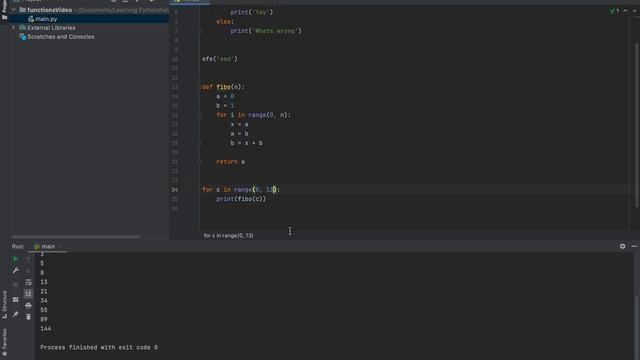Click the down-arrow in Run output toolbar

click(x=28, y=270)
